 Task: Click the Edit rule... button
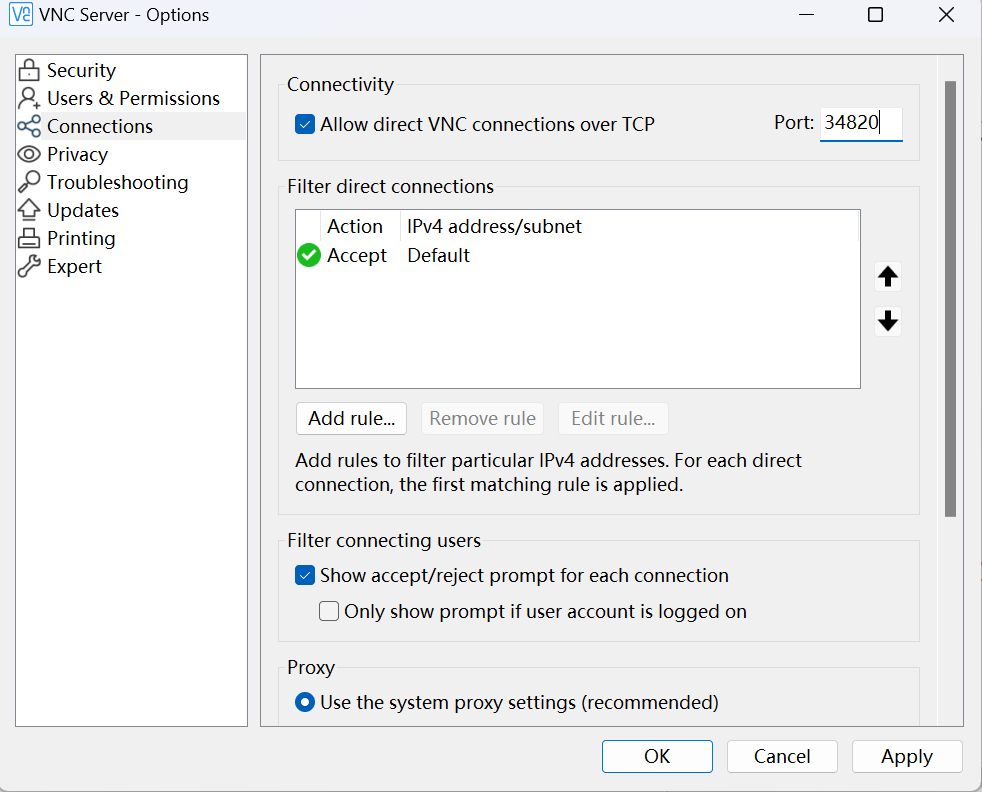pos(613,418)
